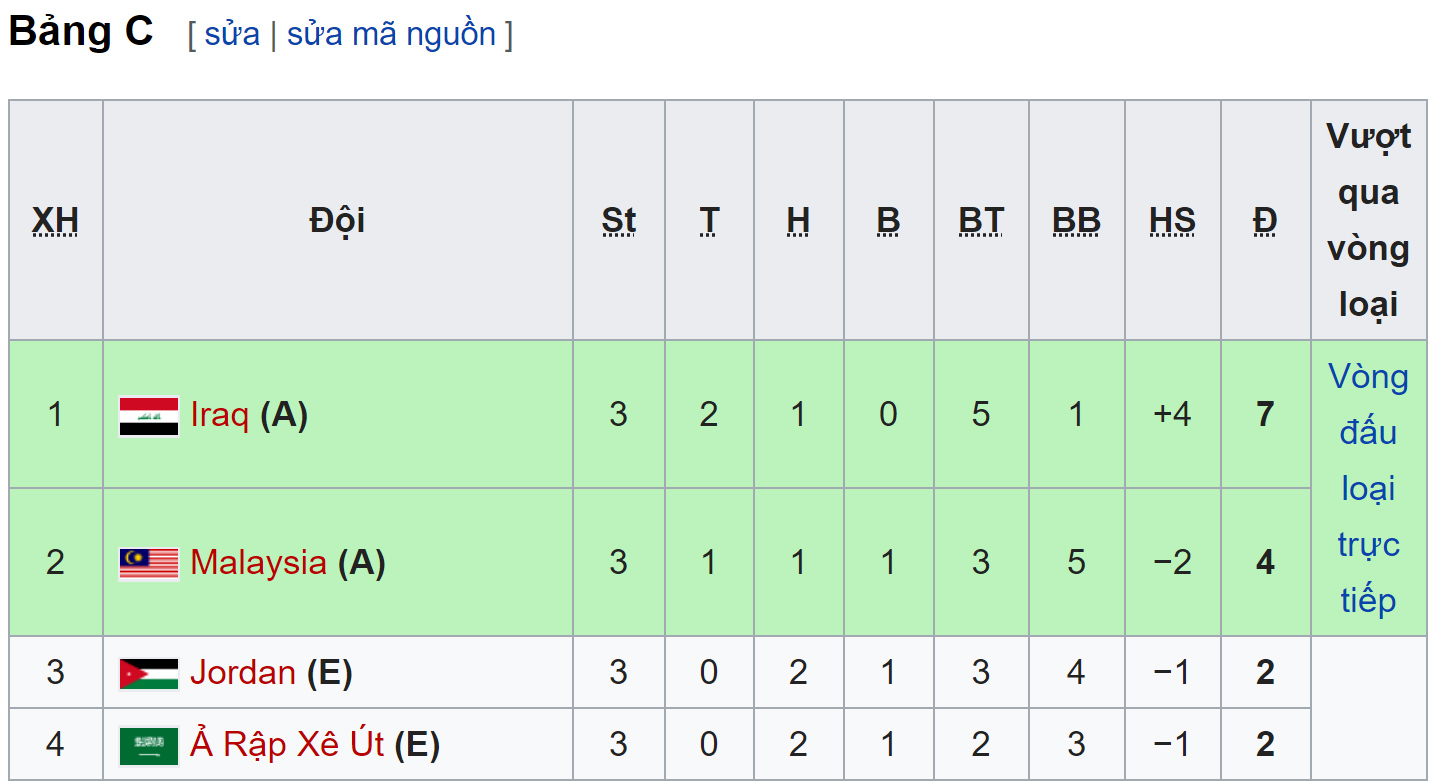
Task: Click the St column header abbreviation
Action: pyautogui.click(x=618, y=220)
